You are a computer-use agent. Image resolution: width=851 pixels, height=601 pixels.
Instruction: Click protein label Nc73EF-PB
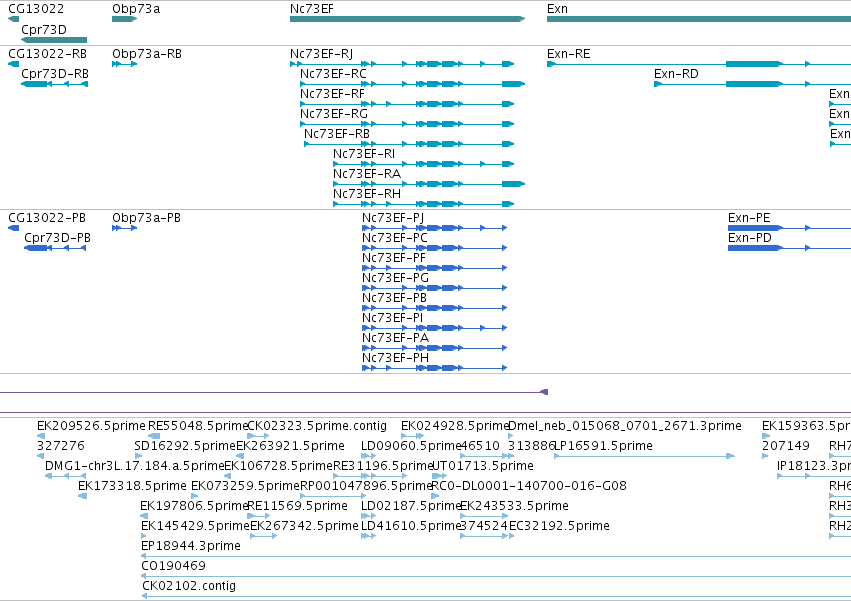click(394, 298)
